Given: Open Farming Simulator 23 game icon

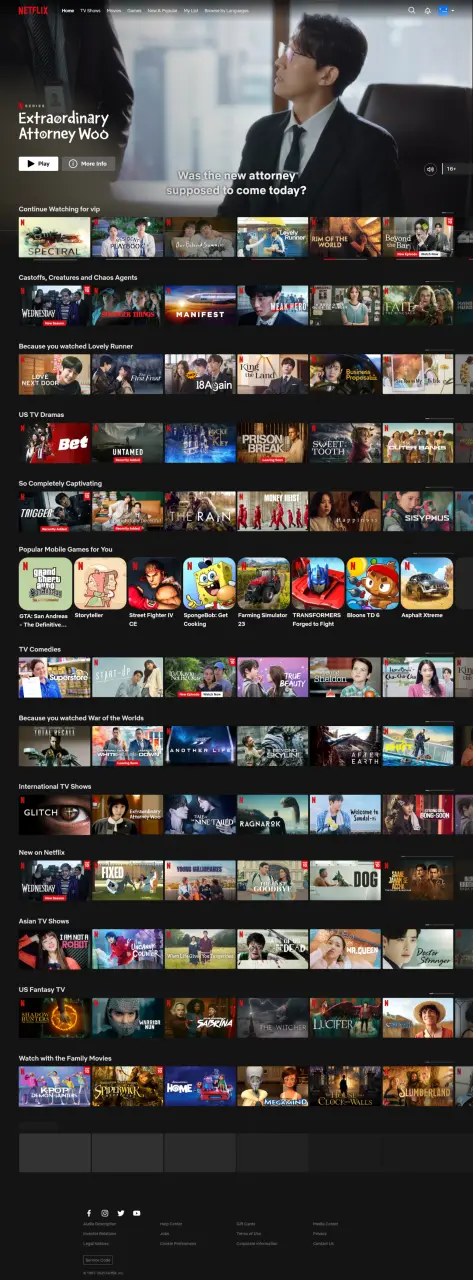Looking at the screenshot, I should 263,584.
